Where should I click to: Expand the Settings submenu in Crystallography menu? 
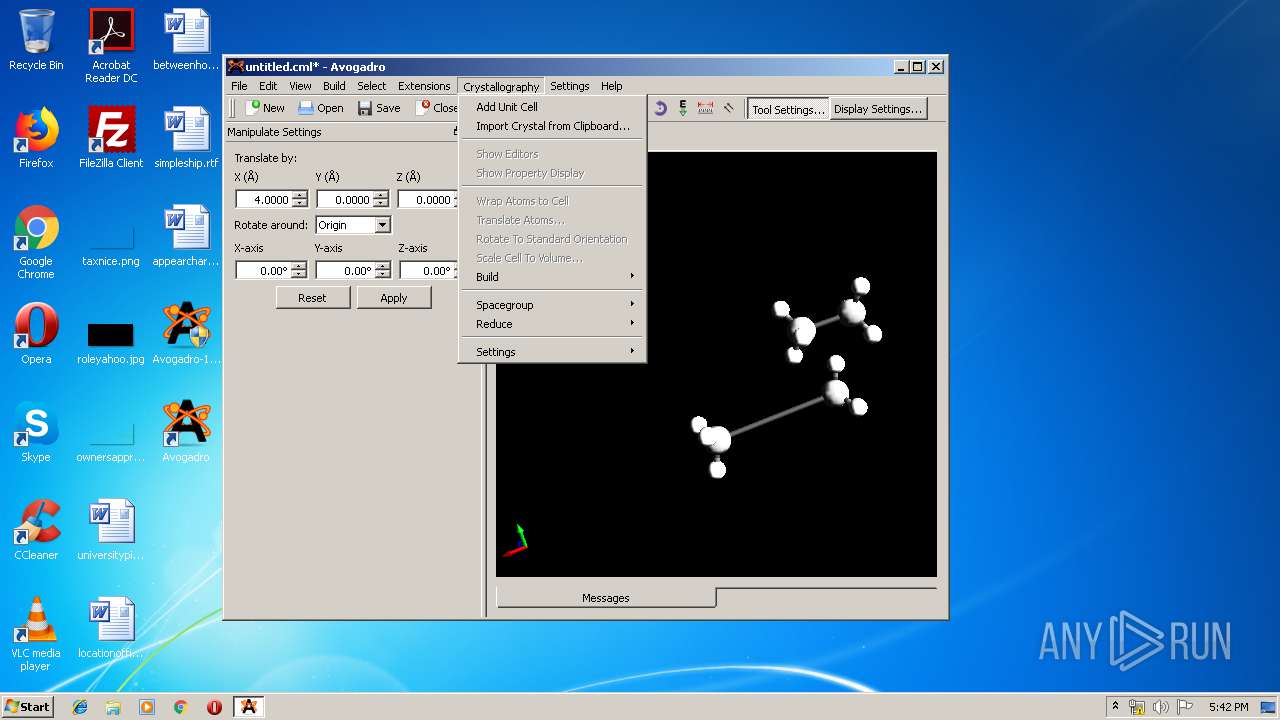(x=552, y=352)
